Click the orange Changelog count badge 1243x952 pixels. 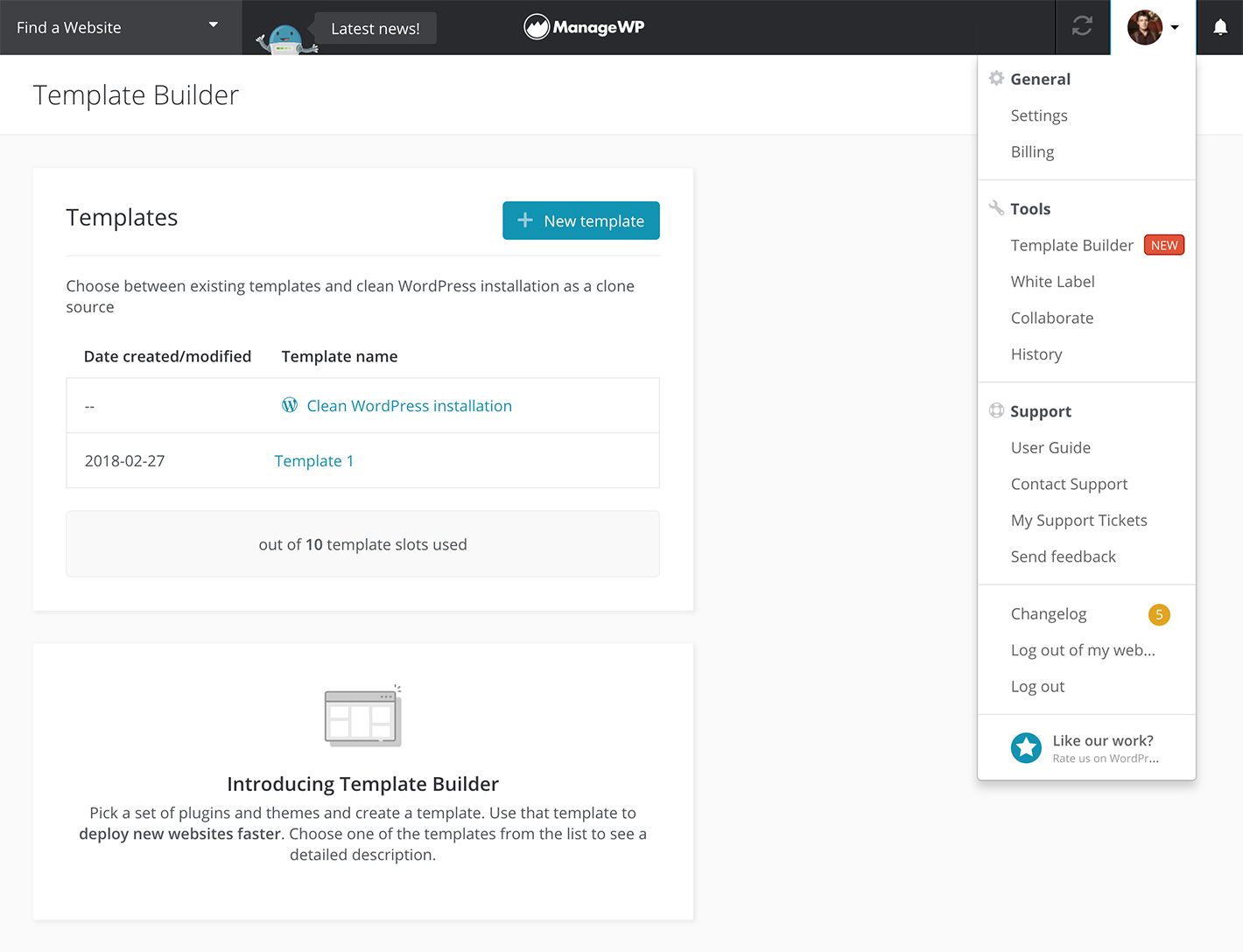(1158, 614)
